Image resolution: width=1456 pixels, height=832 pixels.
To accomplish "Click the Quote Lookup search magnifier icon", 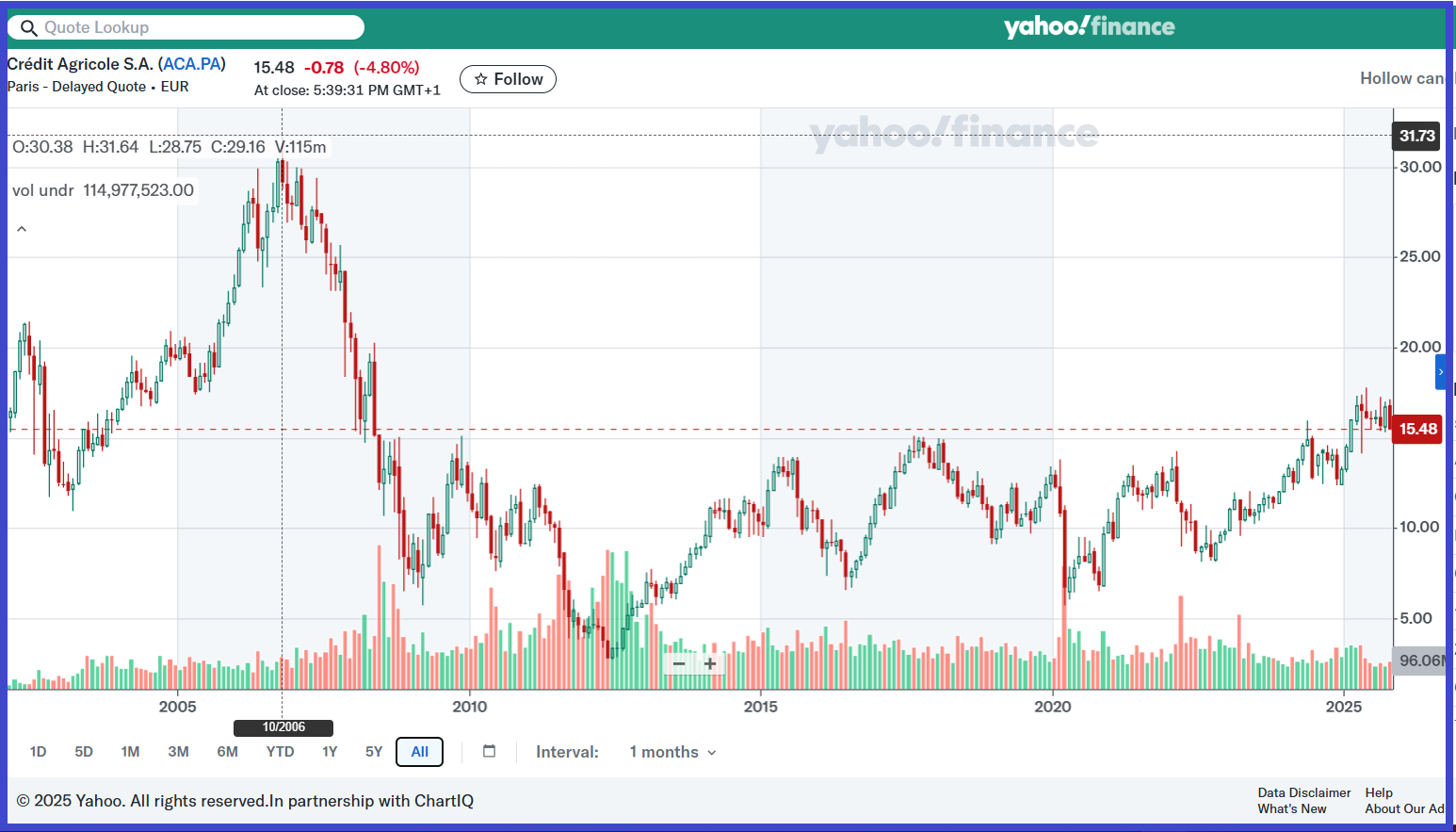I will click(29, 28).
